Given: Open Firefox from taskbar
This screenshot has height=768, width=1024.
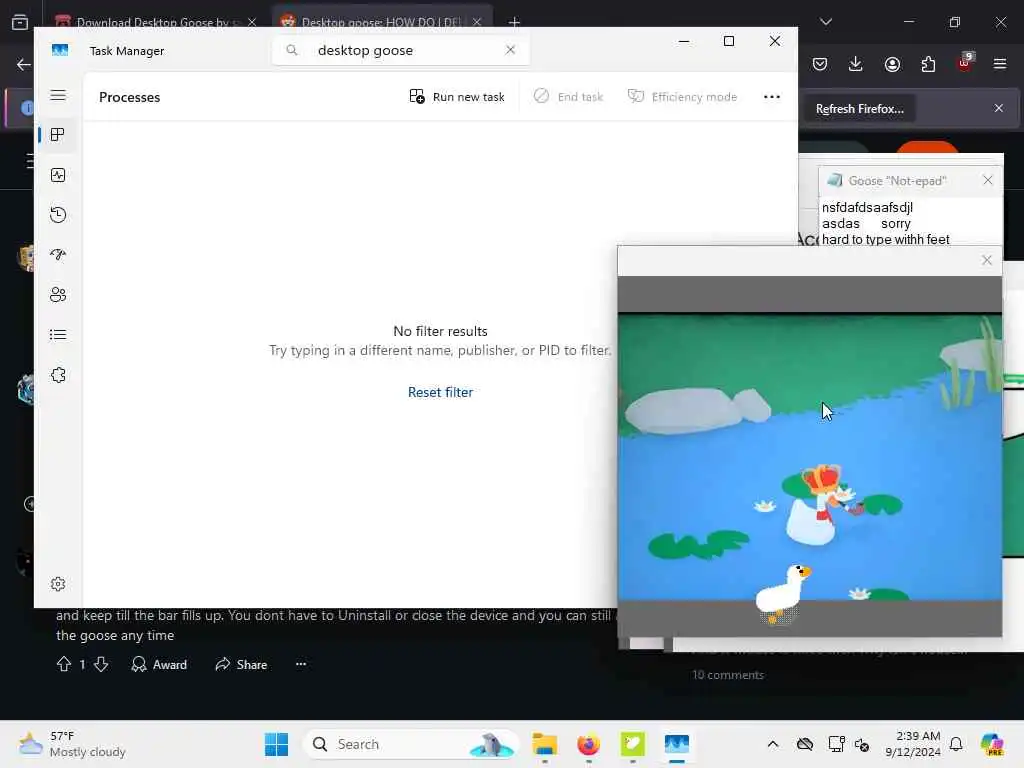Looking at the screenshot, I should click(588, 744).
